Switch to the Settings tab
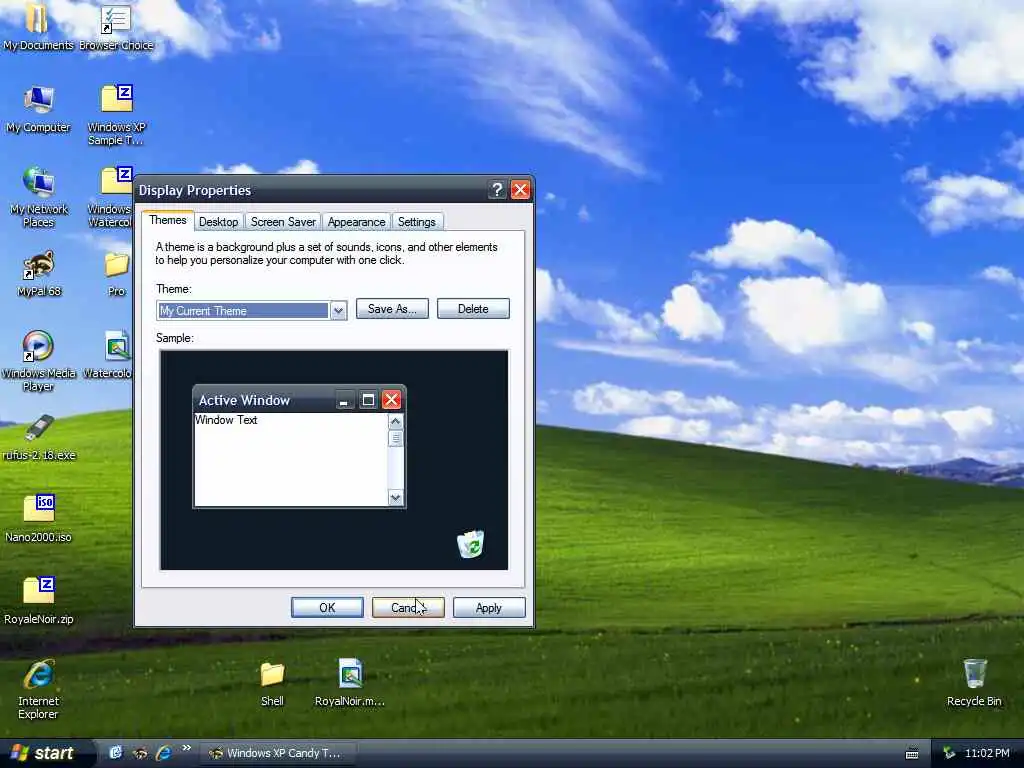The image size is (1024, 768). (417, 222)
